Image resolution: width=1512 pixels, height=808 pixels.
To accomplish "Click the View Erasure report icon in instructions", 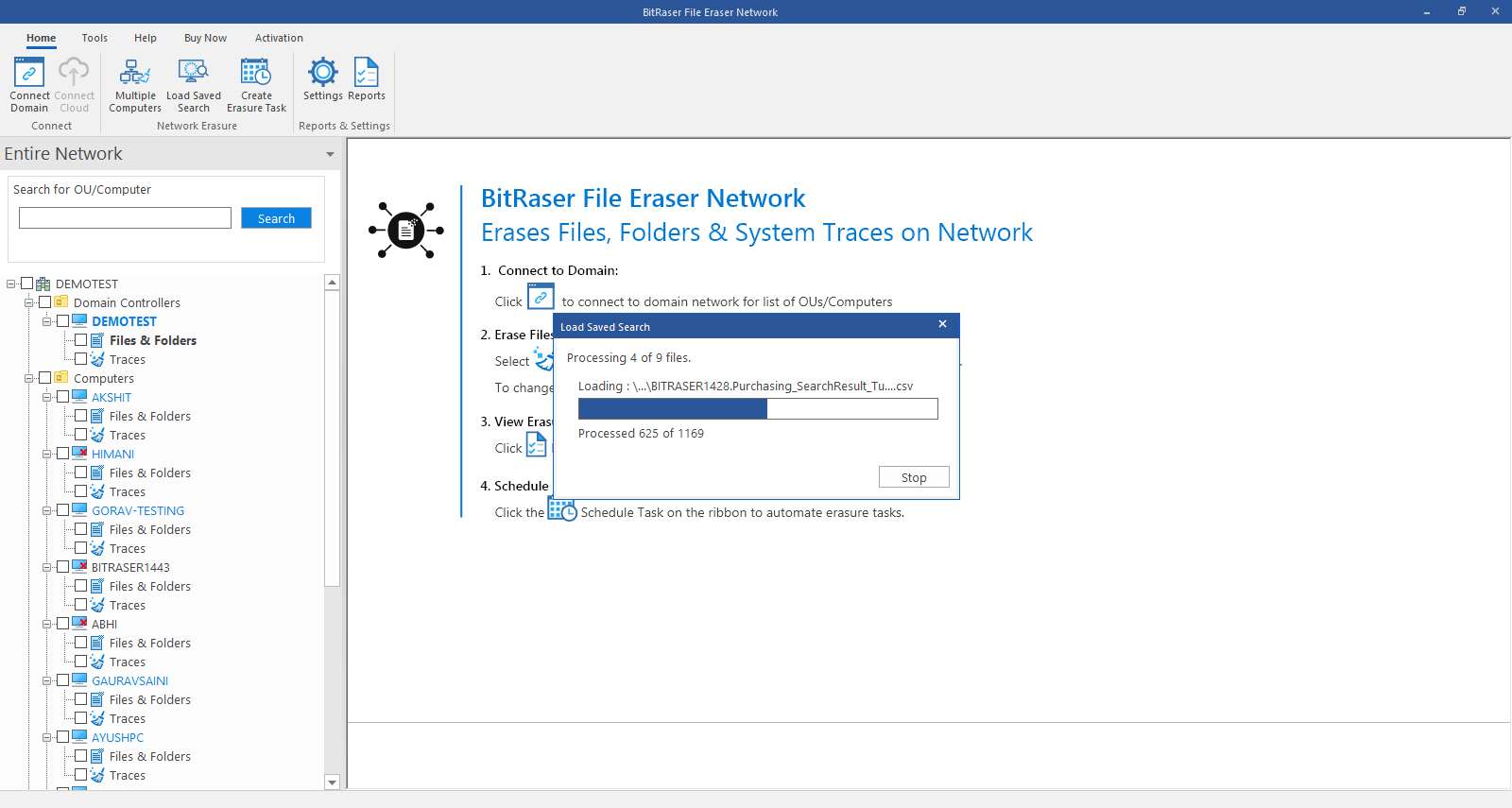I will coord(536,444).
